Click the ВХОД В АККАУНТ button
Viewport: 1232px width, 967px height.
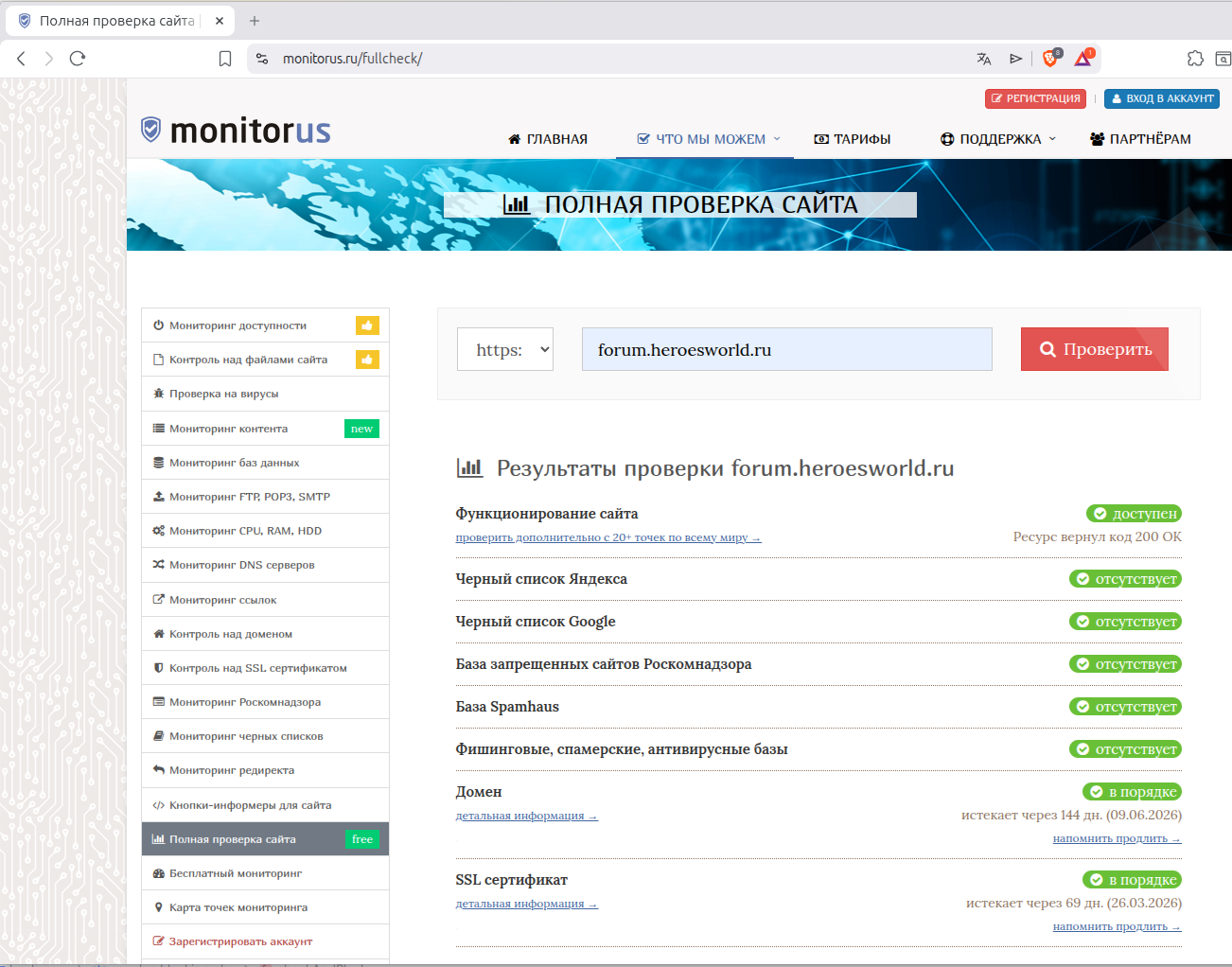[x=1162, y=98]
